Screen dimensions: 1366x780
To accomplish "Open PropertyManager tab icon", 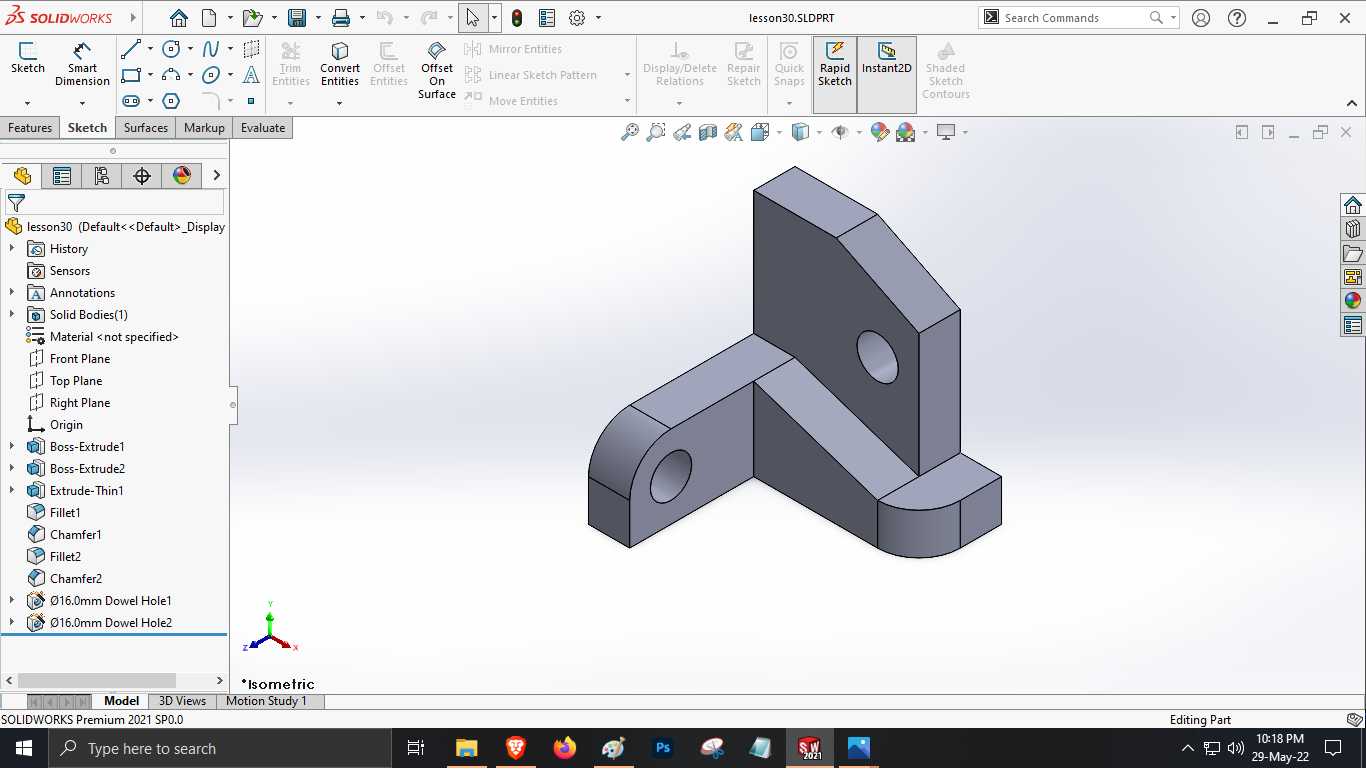I will pos(62,176).
